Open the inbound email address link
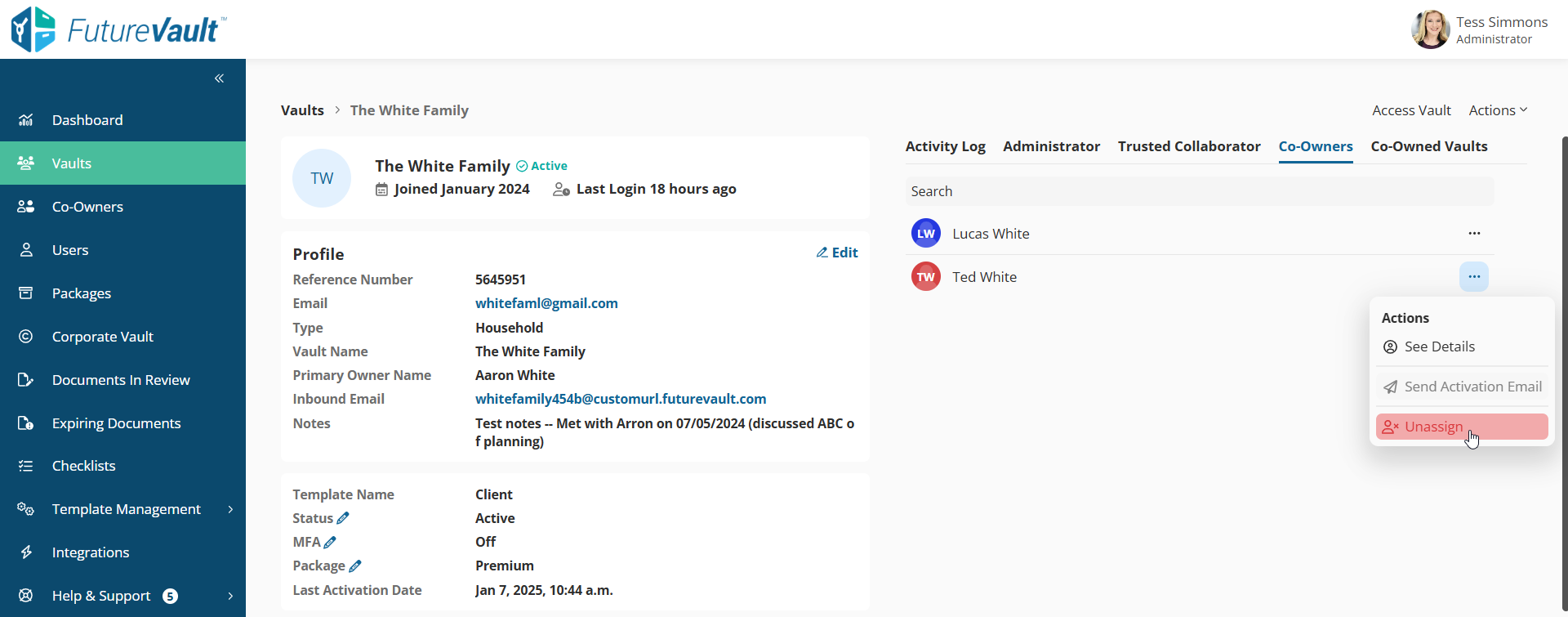The image size is (1568, 617). (621, 399)
